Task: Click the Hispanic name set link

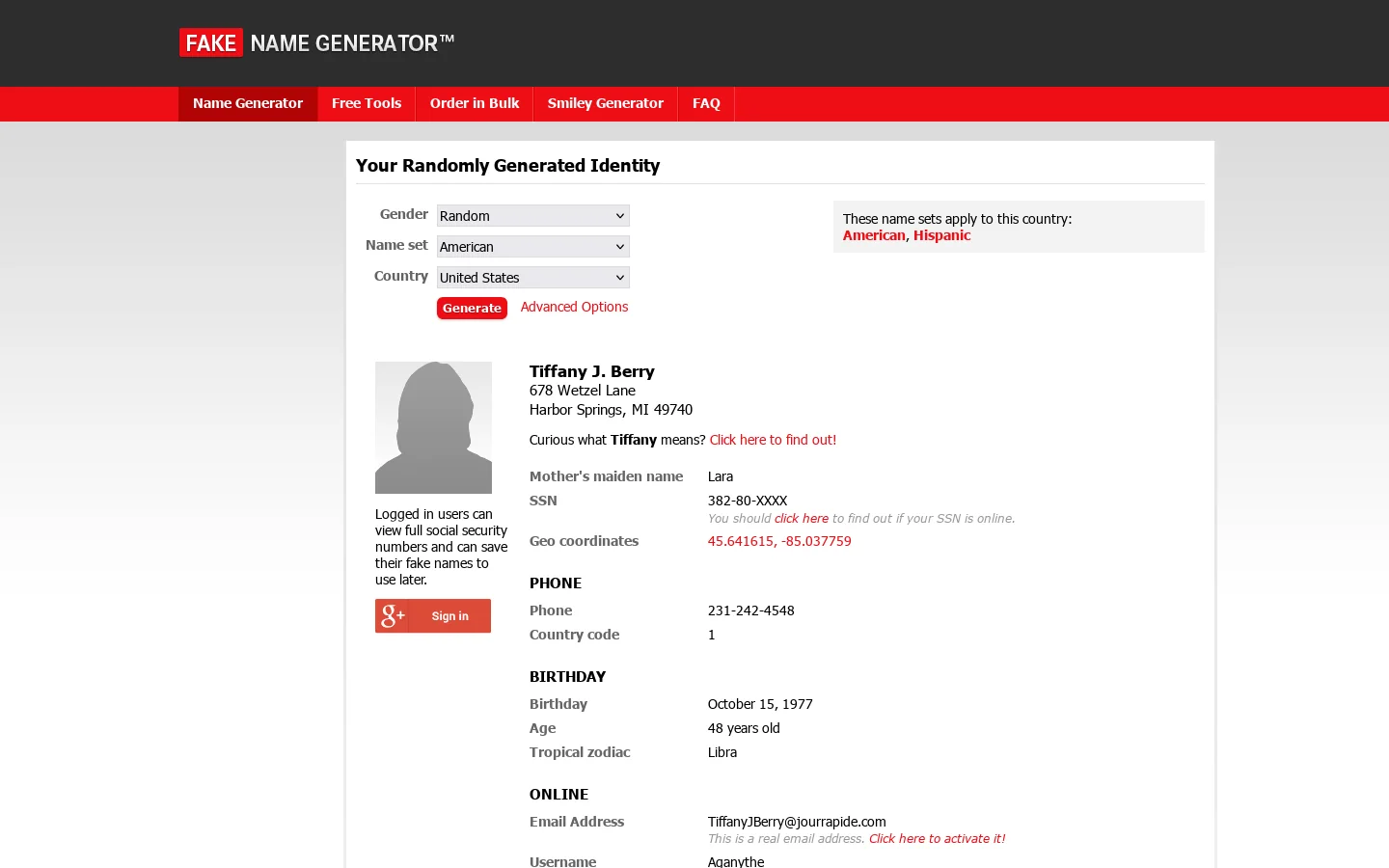Action: 941,235
